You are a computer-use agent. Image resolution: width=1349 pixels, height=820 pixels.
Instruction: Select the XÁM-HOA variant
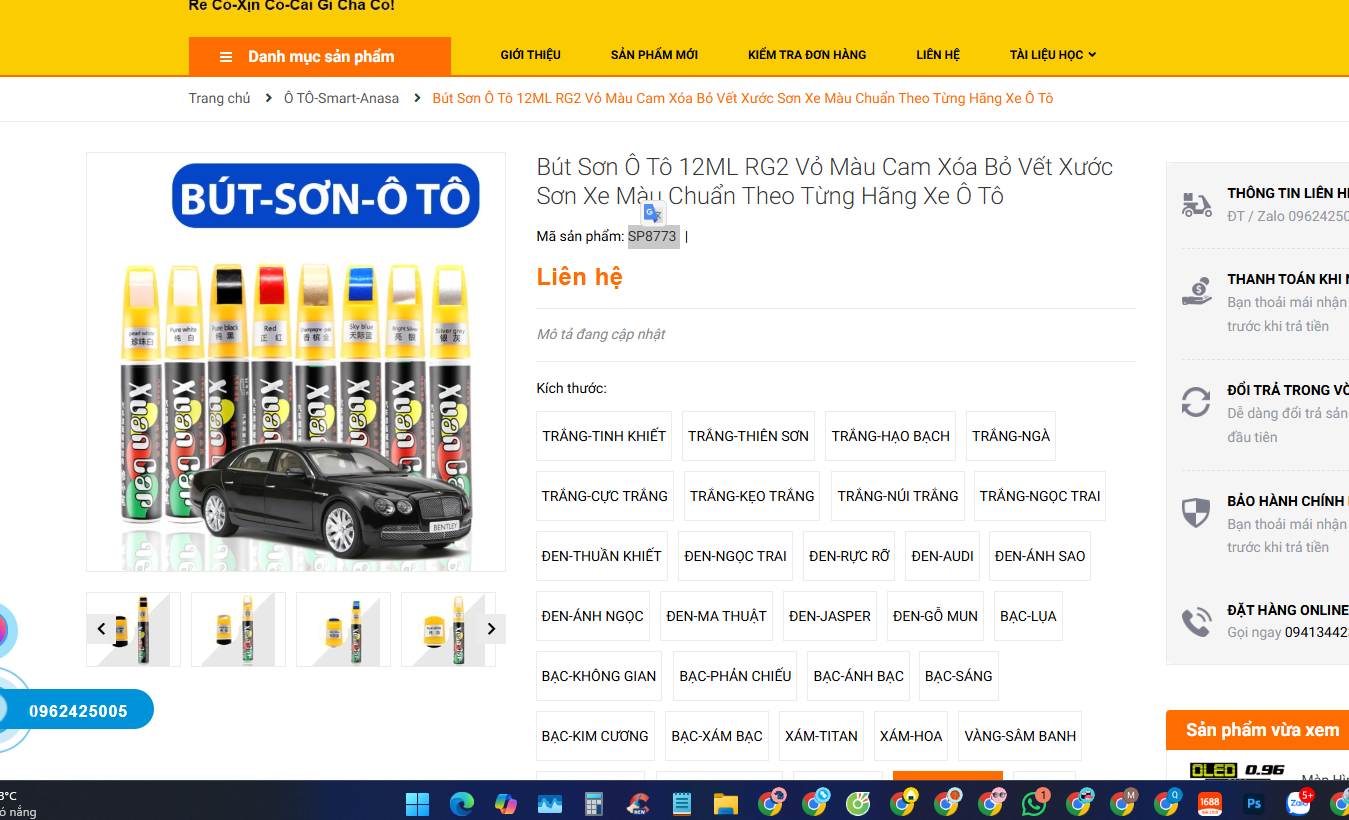[911, 736]
